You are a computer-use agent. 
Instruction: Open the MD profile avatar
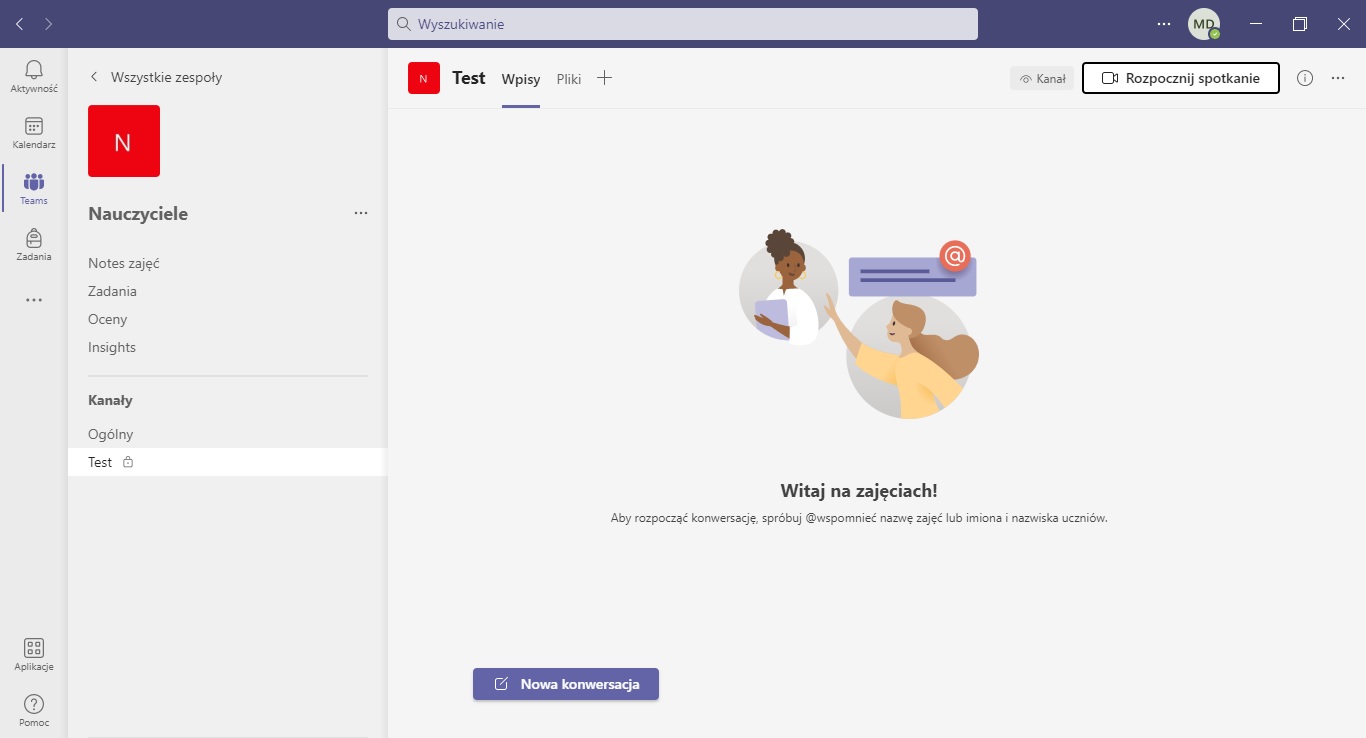coord(1203,24)
